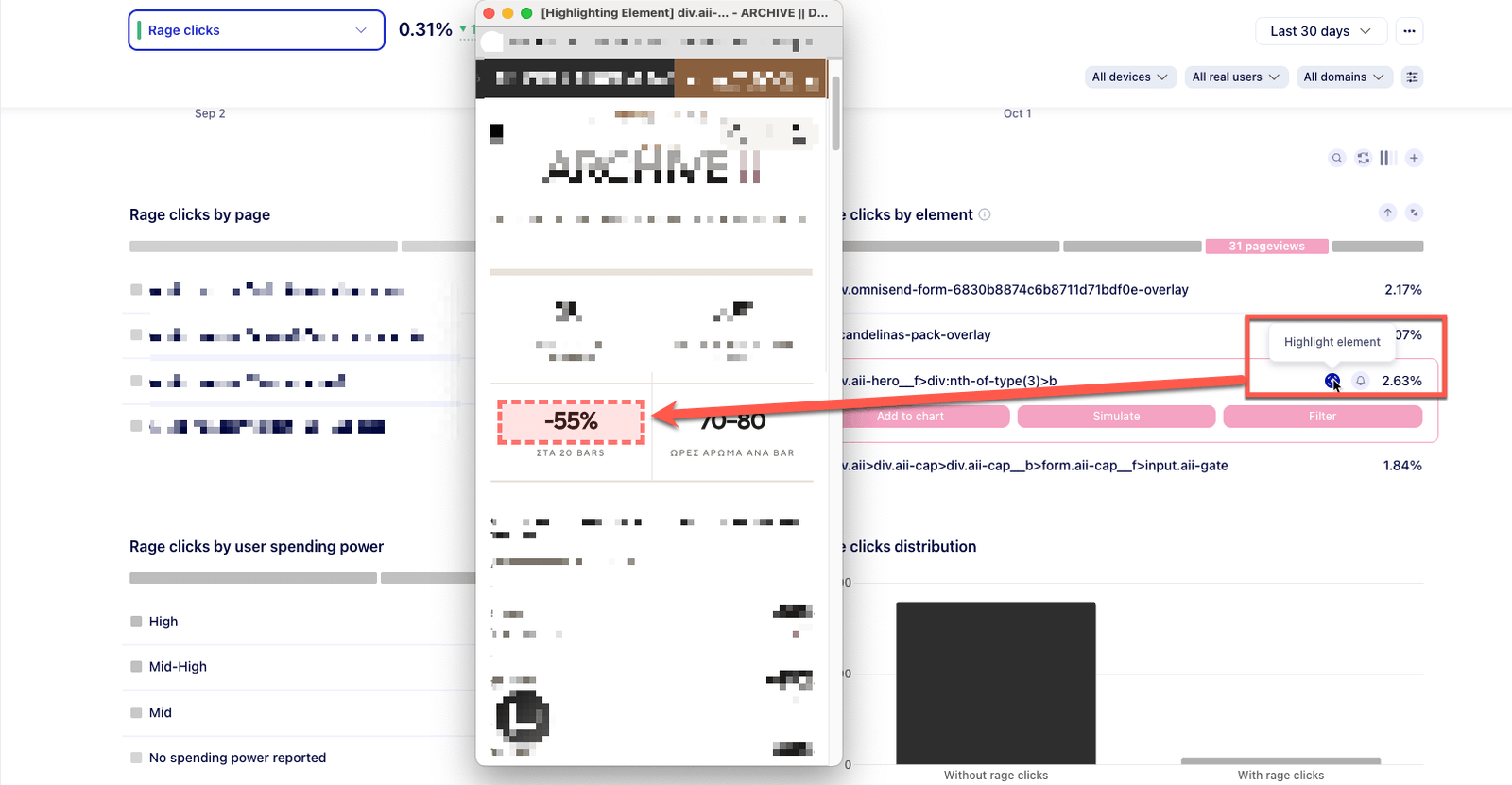The height and width of the screenshot is (785, 1512).
Task: Toggle the Mid spending power checkbox
Action: tap(136, 712)
